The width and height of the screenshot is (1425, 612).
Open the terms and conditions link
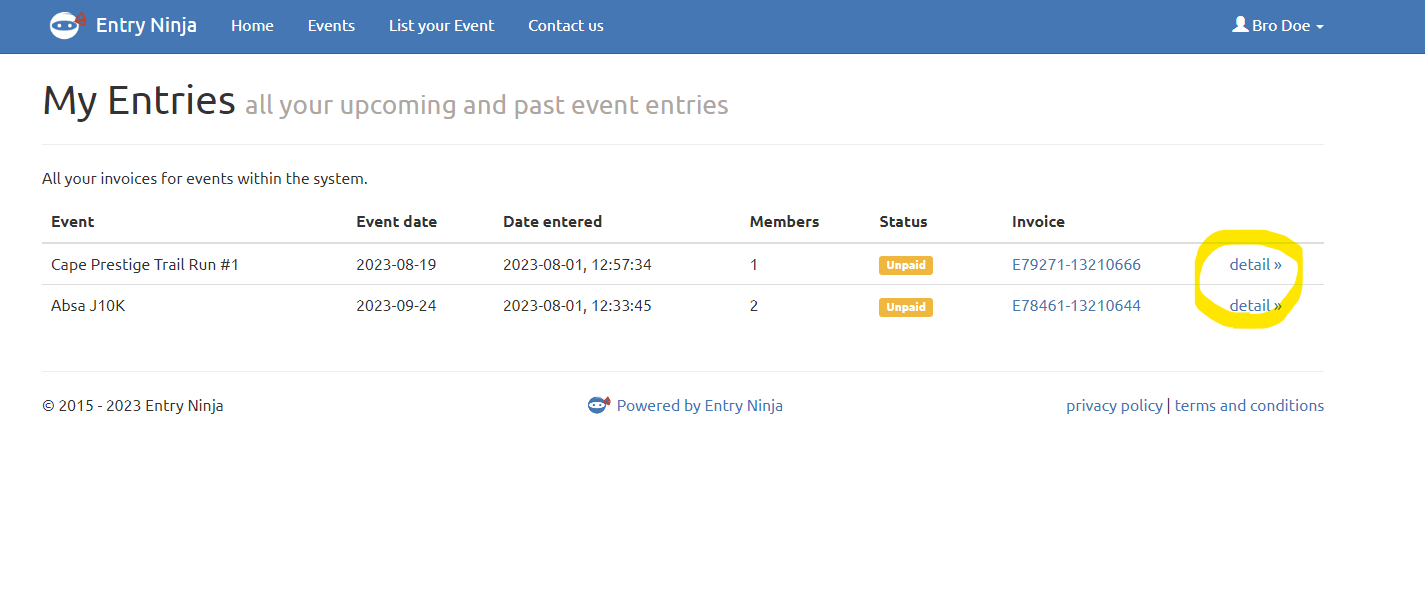1249,406
